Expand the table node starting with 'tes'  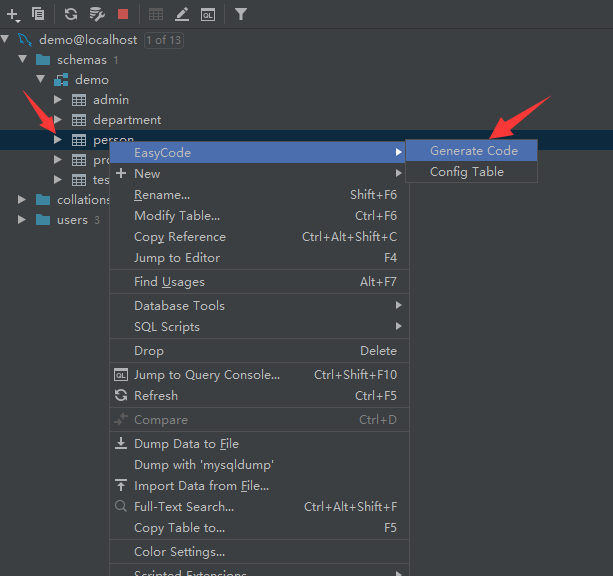click(x=58, y=179)
